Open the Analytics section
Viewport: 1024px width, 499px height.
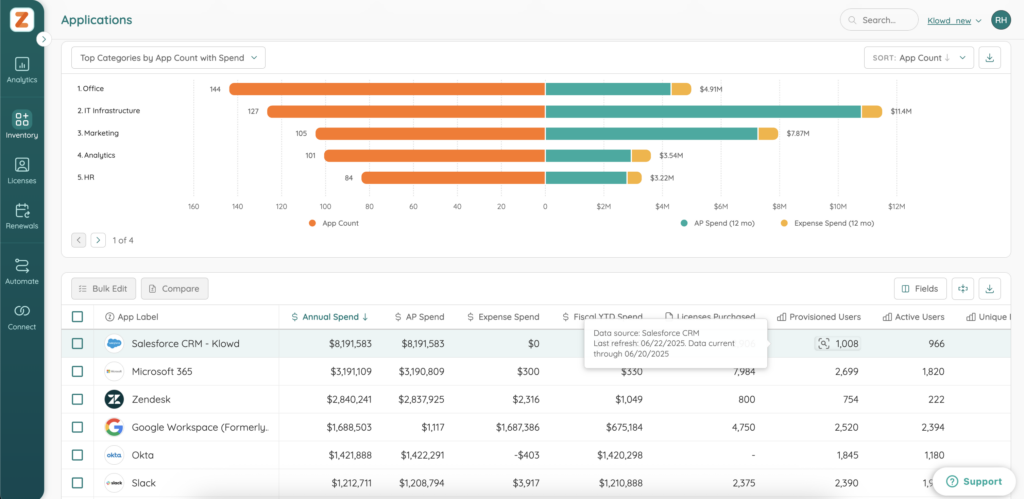22,71
